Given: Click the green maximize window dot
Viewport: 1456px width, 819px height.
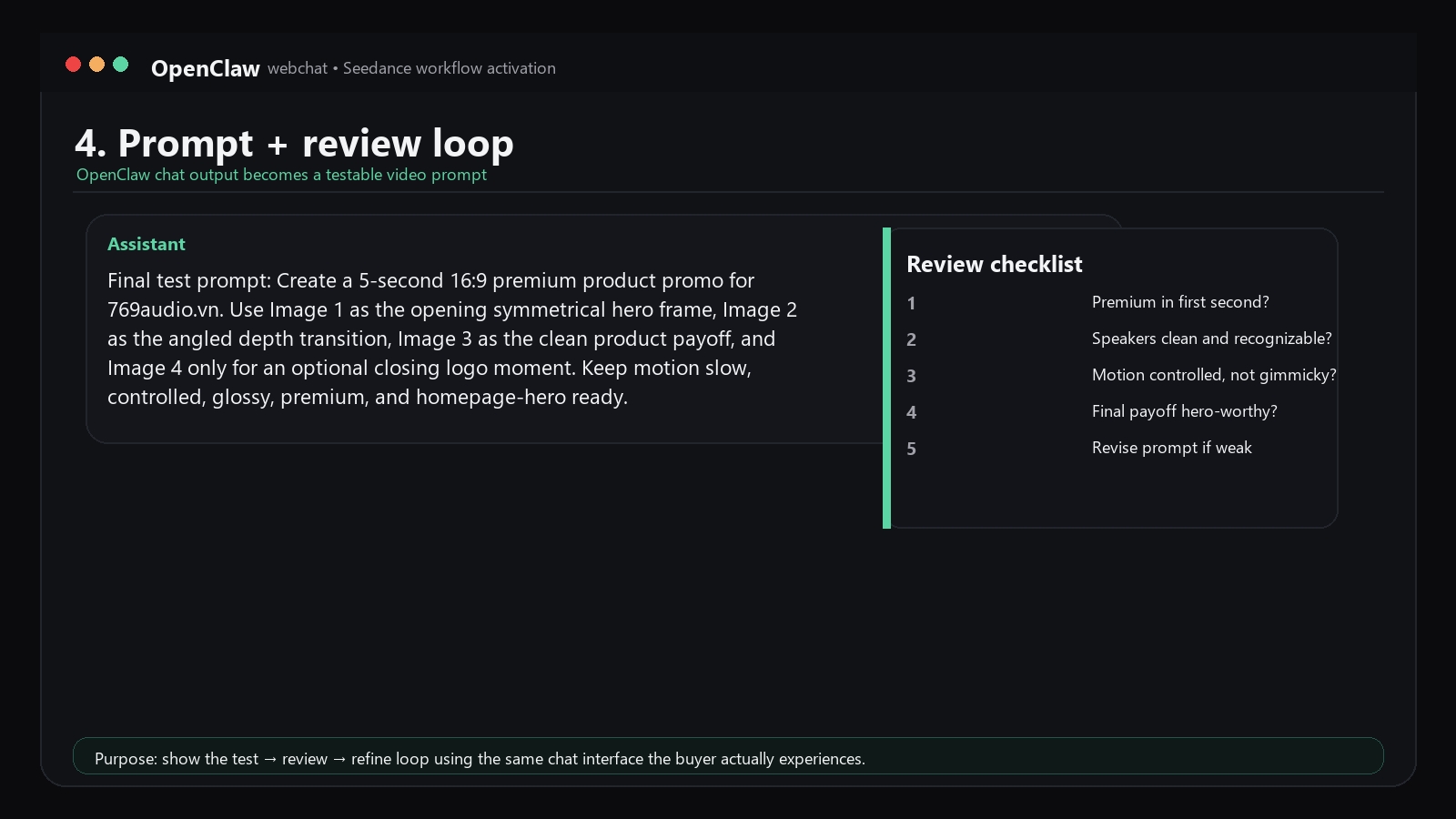Looking at the screenshot, I should pyautogui.click(x=120, y=64).
